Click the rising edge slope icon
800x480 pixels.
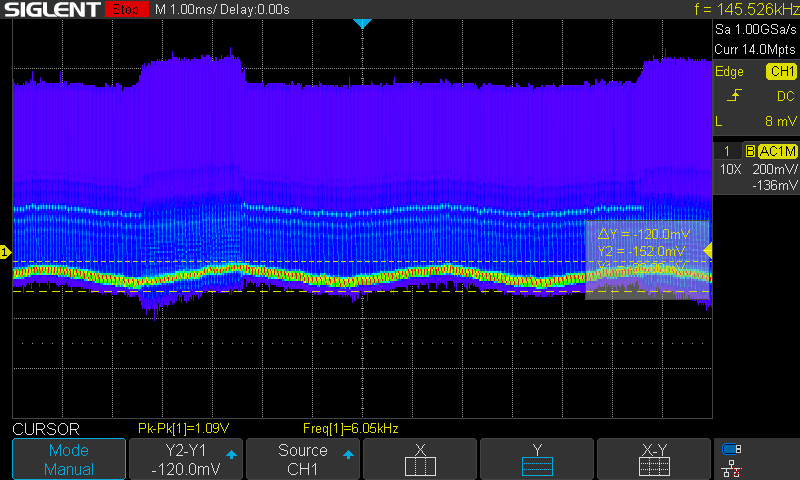(735, 96)
